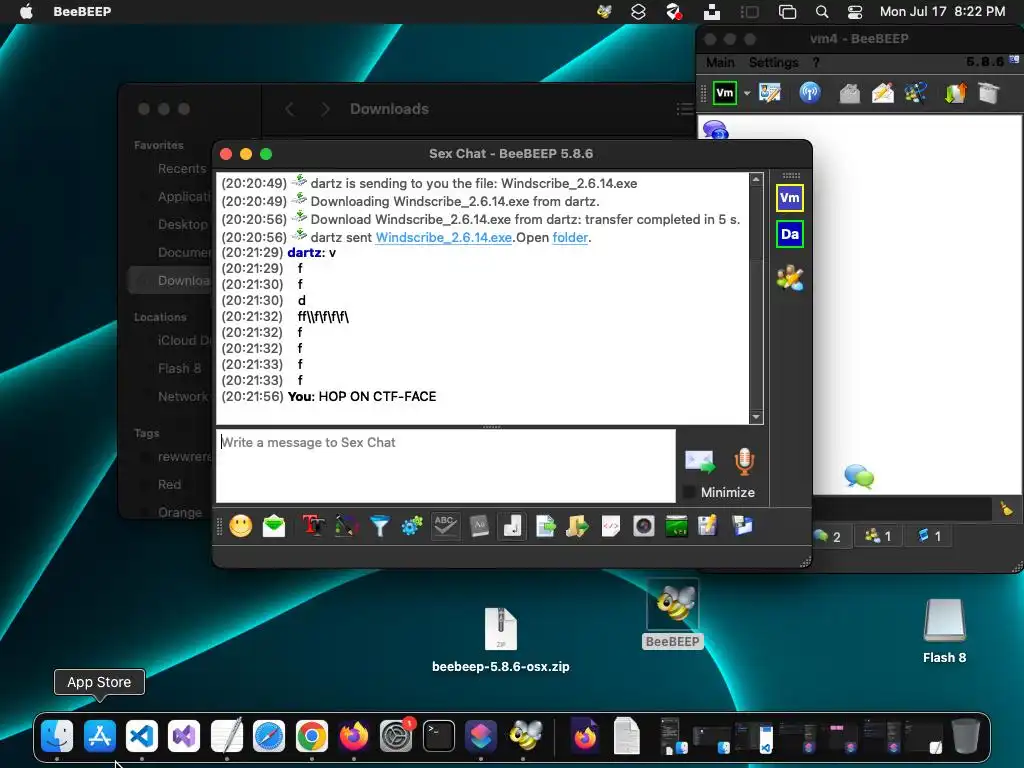Image resolution: width=1024 pixels, height=768 pixels.
Task: Open Control Center in the menu bar
Action: point(855,11)
